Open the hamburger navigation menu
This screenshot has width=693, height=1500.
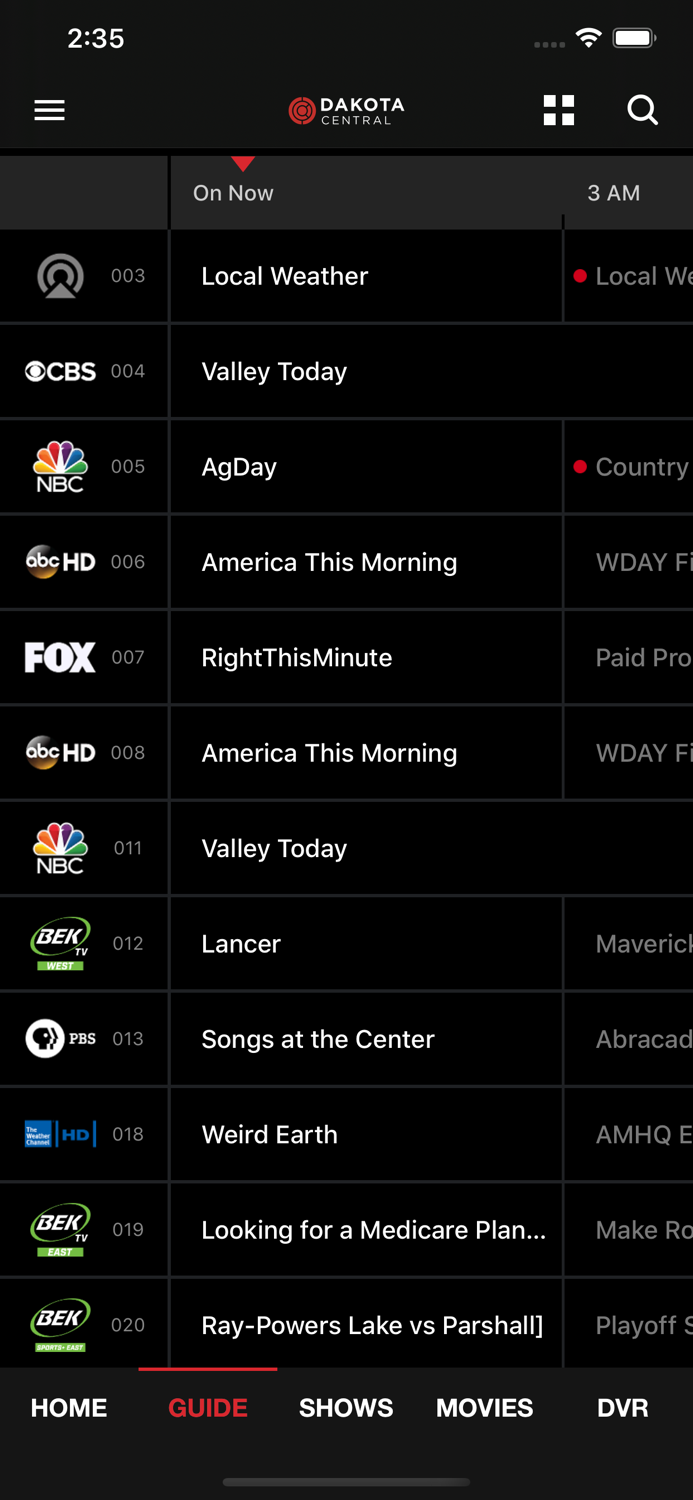pos(48,110)
